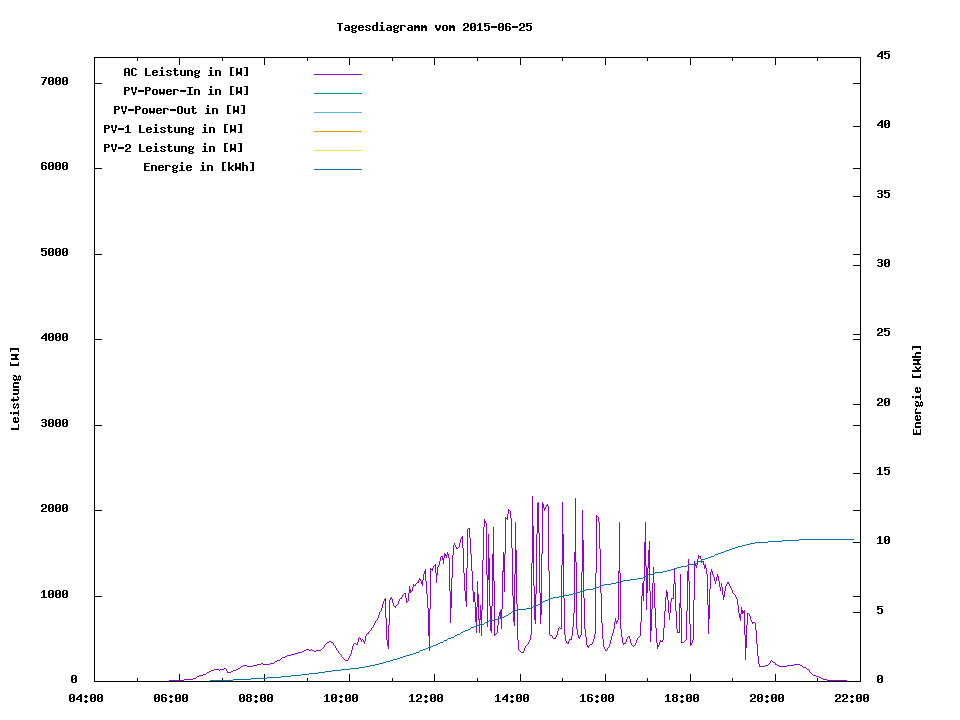960x720 pixels.
Task: Select the 'Energie in [kWh]' legend label
Action: click(199, 167)
